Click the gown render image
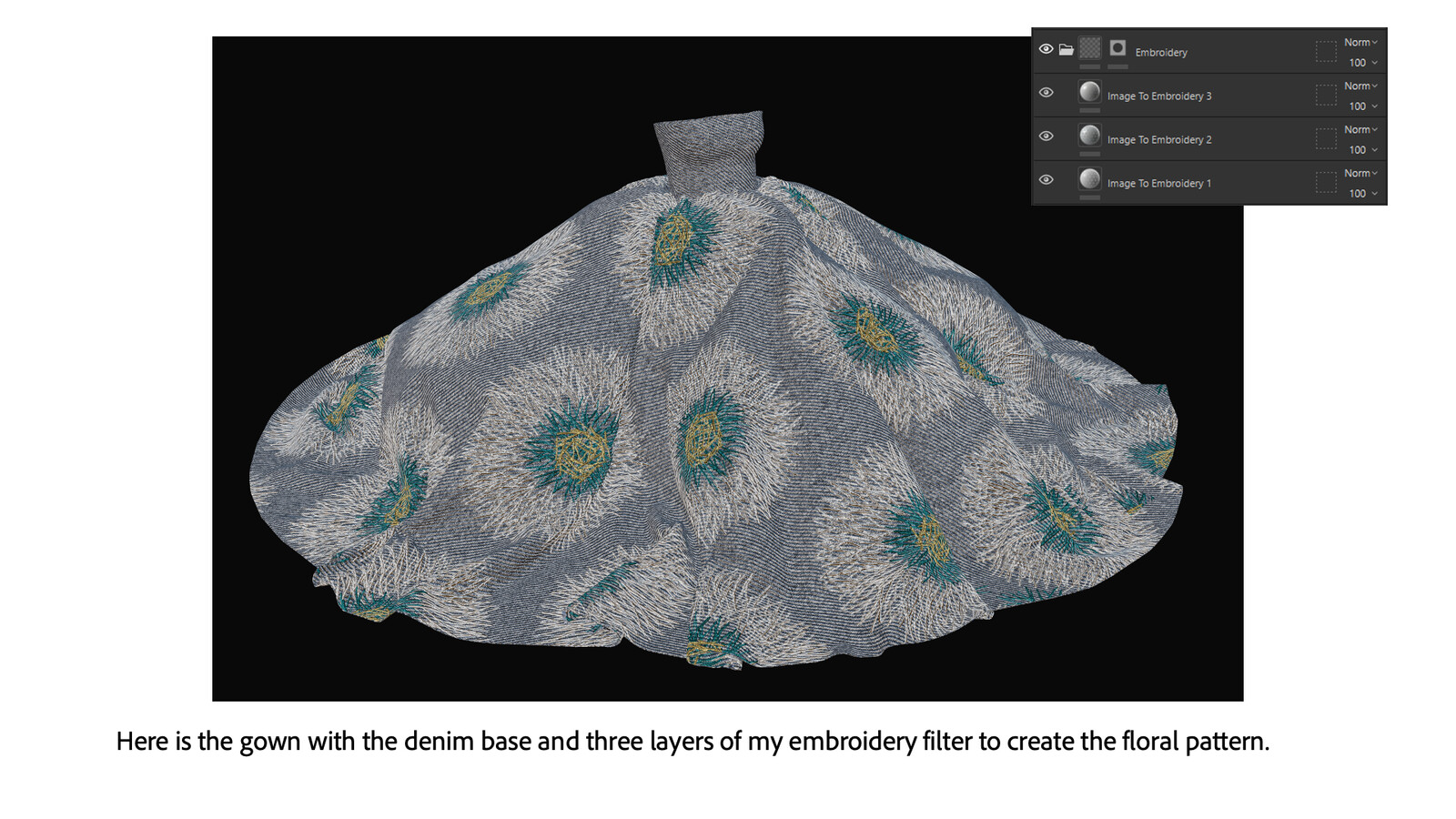This screenshot has height=819, width=1456. tap(727, 369)
